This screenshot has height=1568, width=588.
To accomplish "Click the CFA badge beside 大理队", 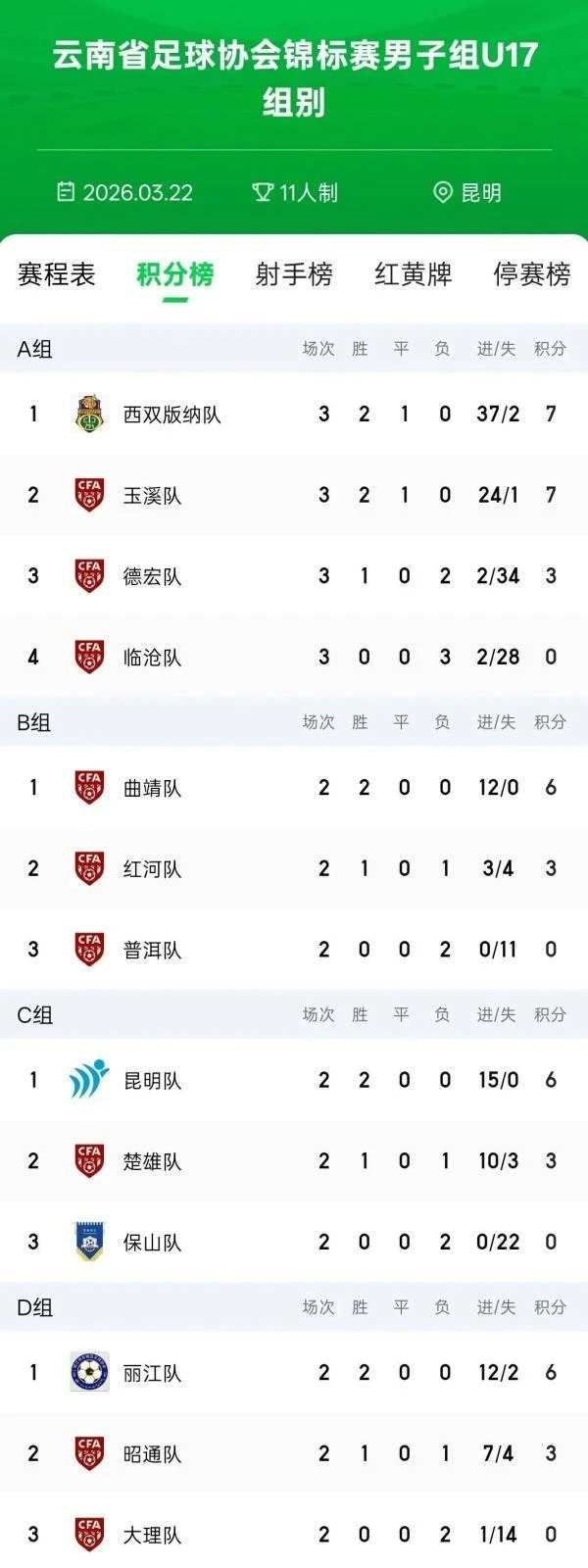I will point(89,1534).
